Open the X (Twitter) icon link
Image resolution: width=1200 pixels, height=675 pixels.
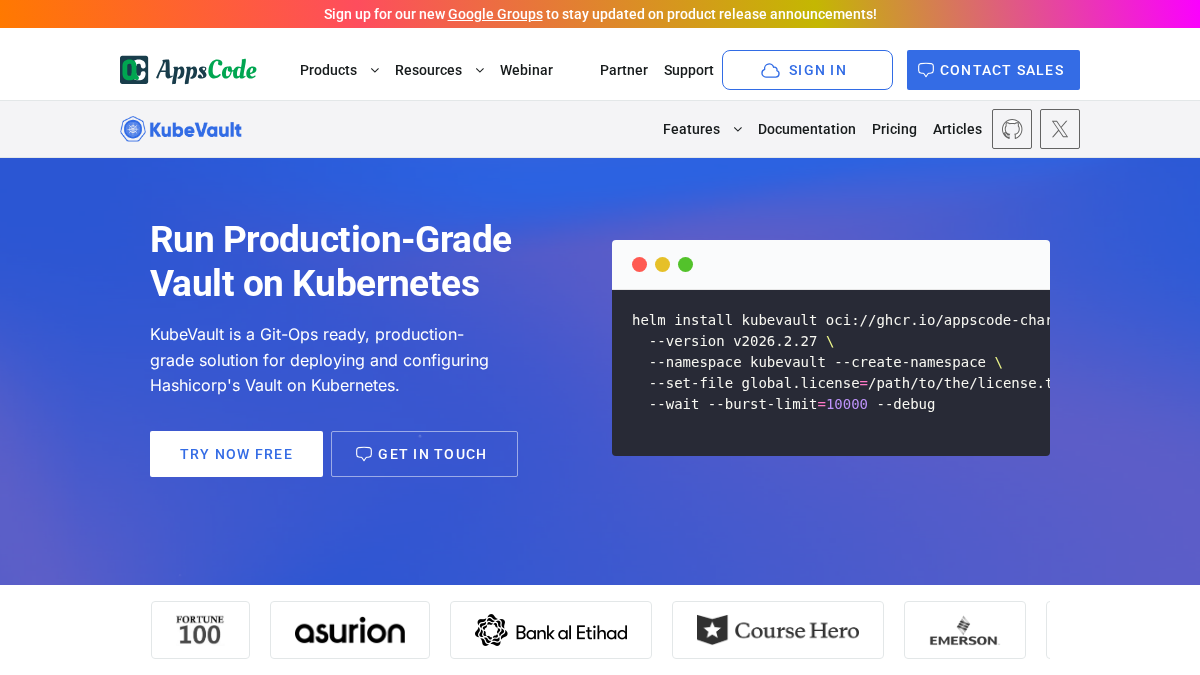coord(1060,129)
